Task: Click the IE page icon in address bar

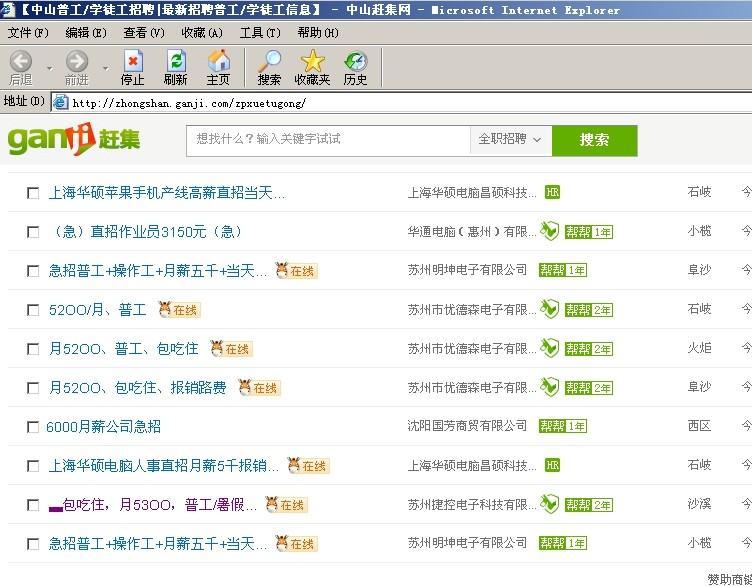Action: pos(60,102)
